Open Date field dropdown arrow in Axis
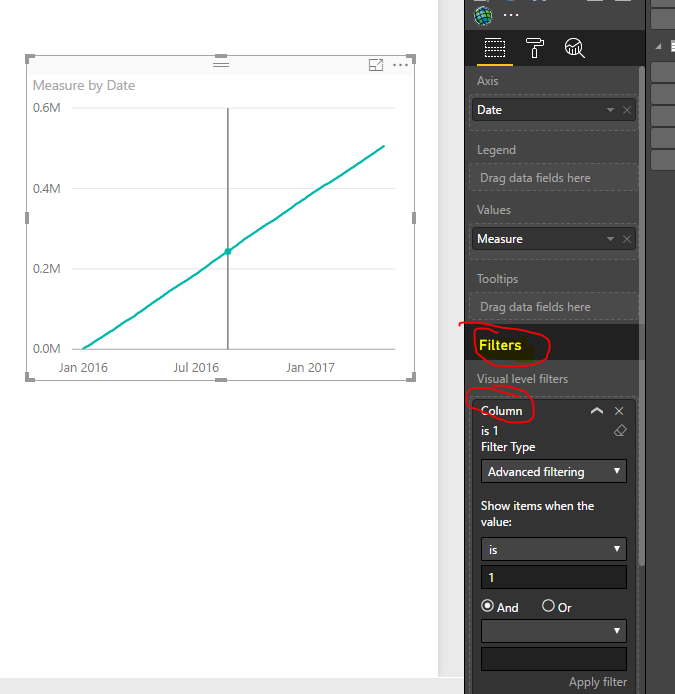 [x=610, y=110]
